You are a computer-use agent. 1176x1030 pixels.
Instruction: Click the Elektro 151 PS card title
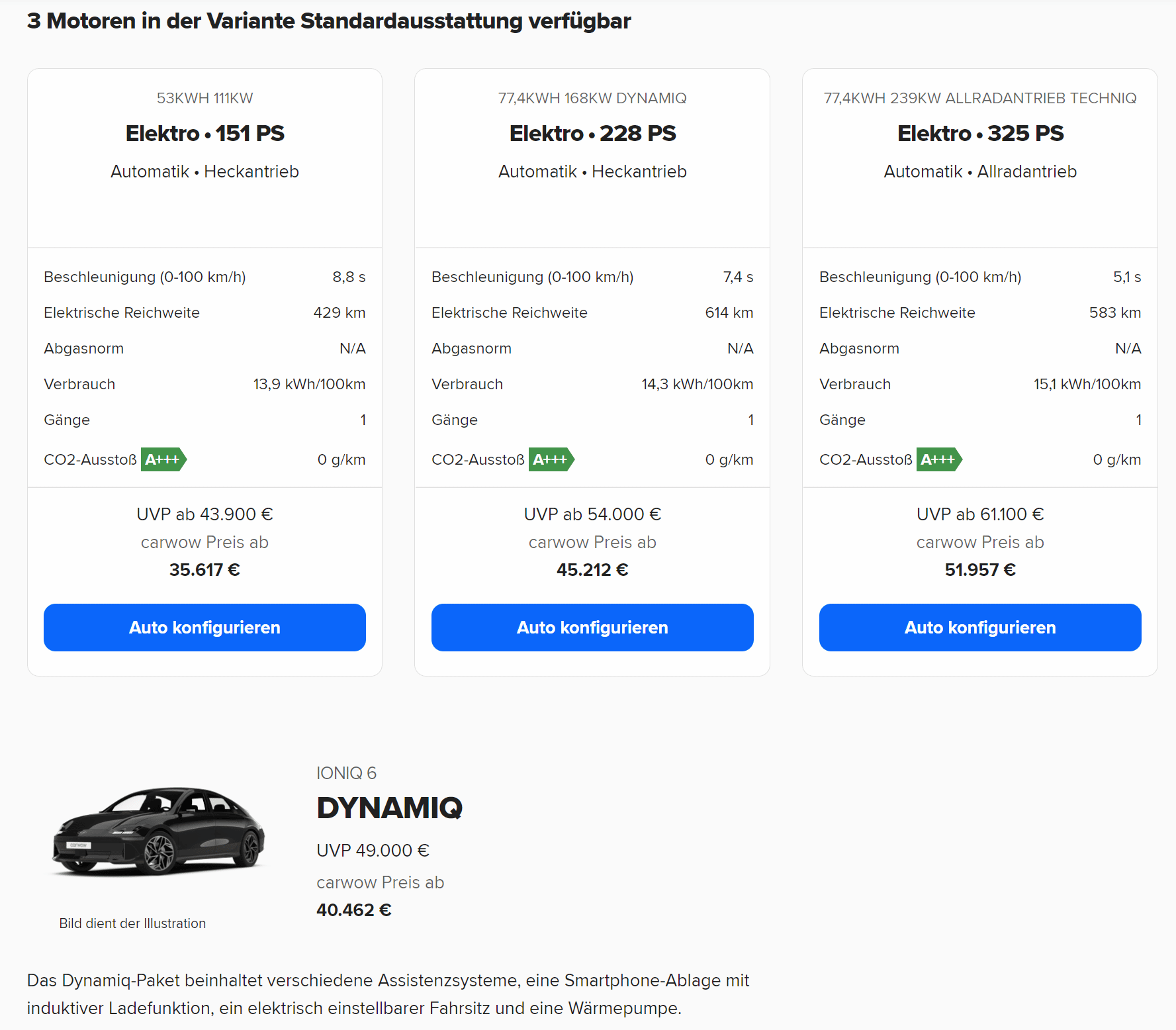tap(204, 134)
